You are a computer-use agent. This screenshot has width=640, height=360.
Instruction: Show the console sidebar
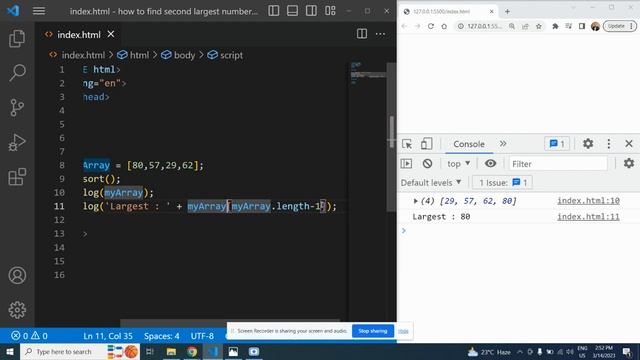coord(407,164)
